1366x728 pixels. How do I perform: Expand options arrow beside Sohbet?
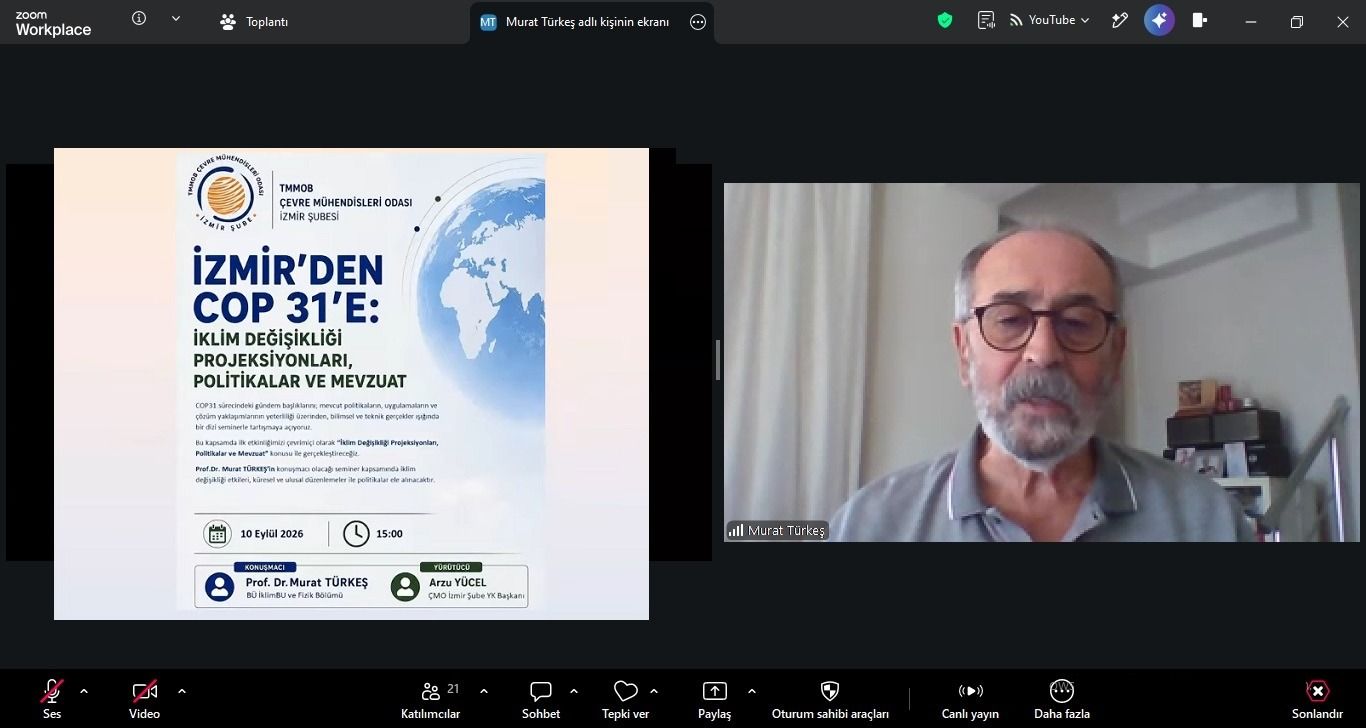(574, 691)
